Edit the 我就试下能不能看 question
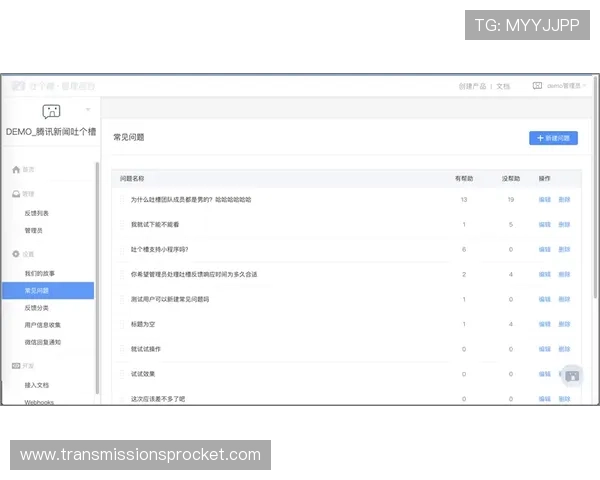This screenshot has height=480, width=600. point(545,225)
